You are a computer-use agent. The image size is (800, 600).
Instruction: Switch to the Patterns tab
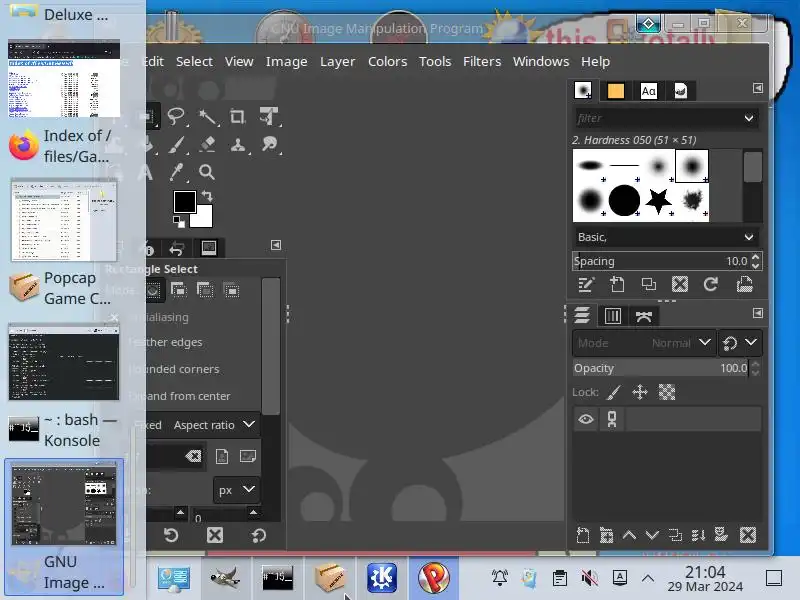(616, 91)
